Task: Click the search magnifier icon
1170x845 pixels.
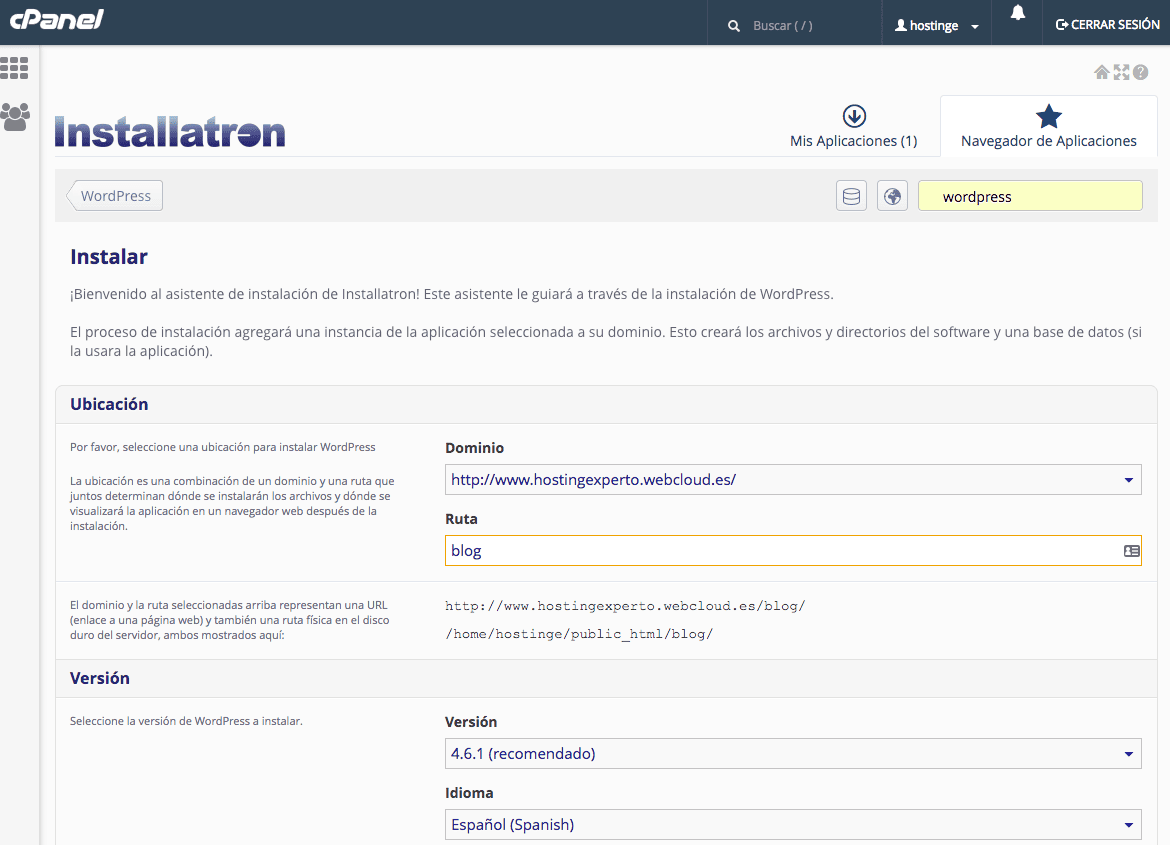Action: click(733, 25)
